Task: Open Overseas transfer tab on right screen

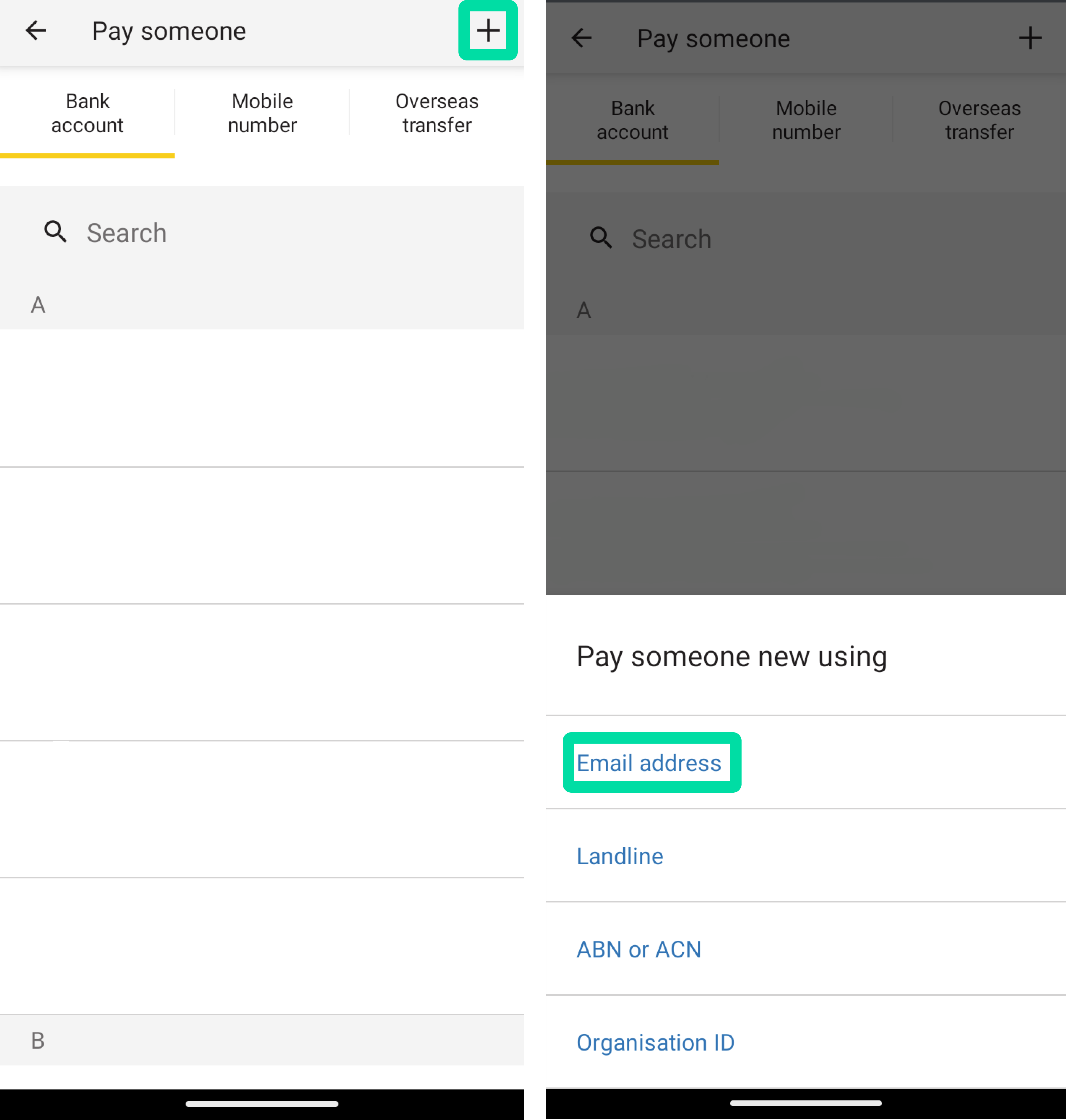Action: click(979, 120)
